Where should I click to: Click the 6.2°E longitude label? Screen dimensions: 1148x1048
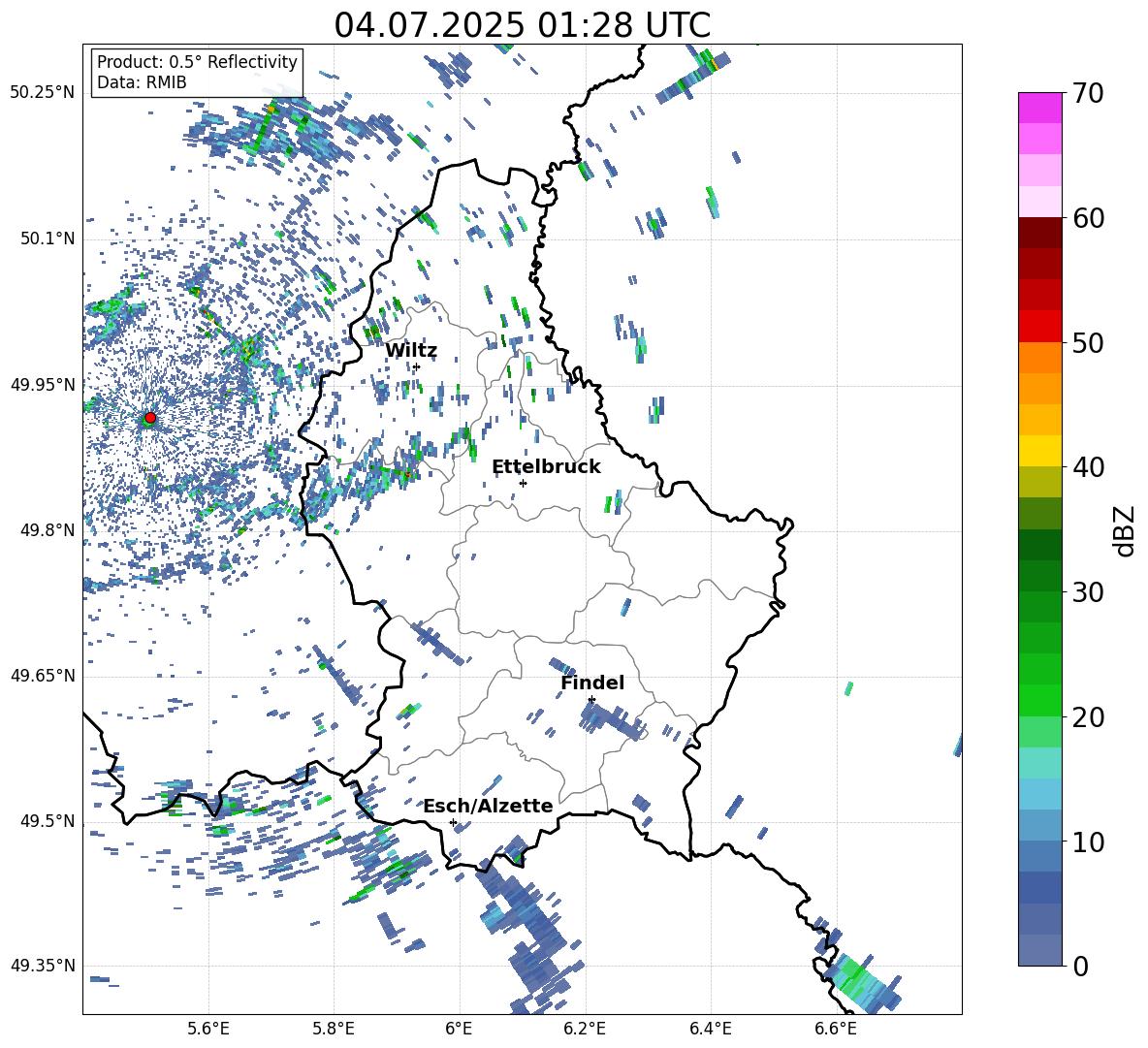click(585, 1029)
